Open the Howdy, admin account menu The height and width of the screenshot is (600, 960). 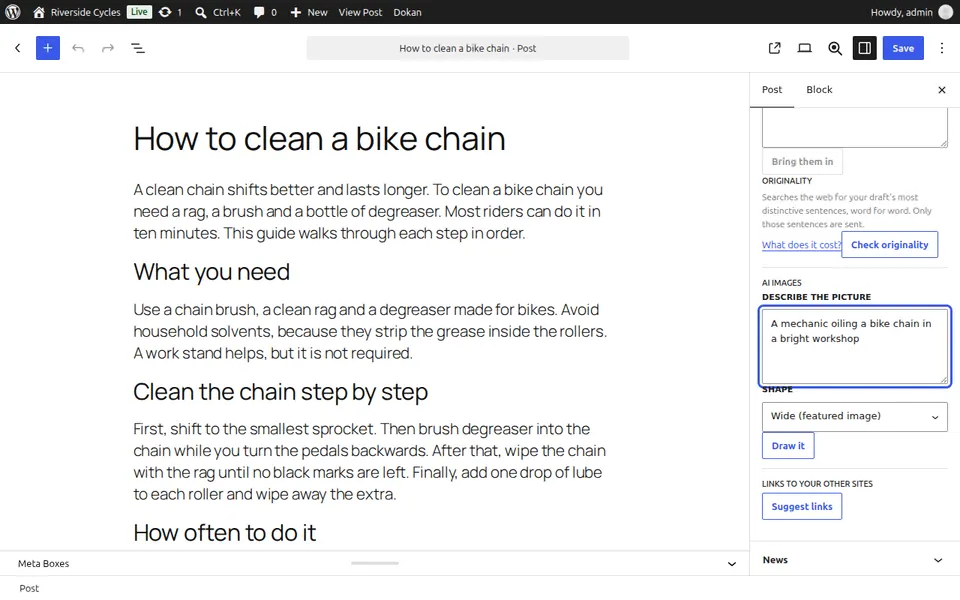click(912, 12)
